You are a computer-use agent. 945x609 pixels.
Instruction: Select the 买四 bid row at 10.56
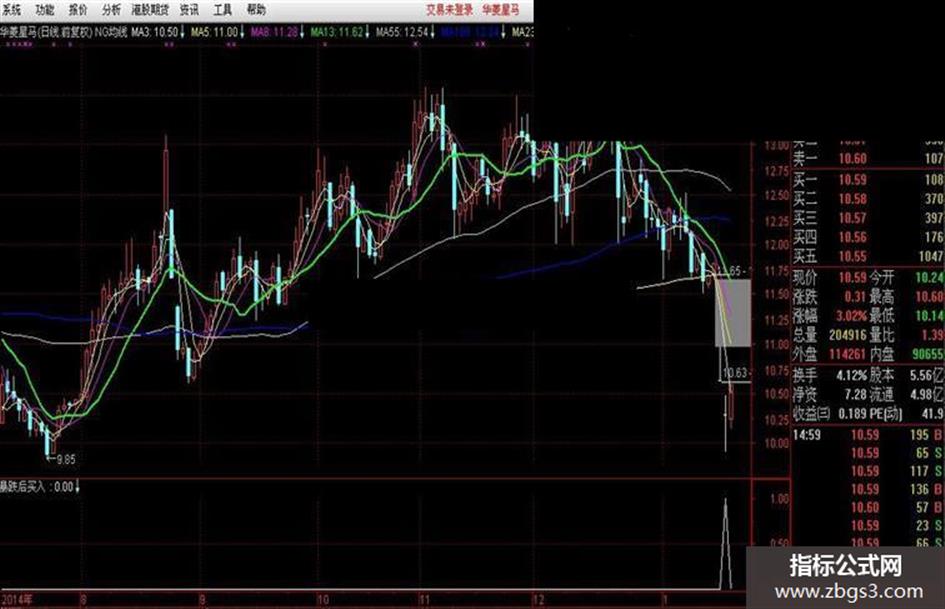[867, 238]
